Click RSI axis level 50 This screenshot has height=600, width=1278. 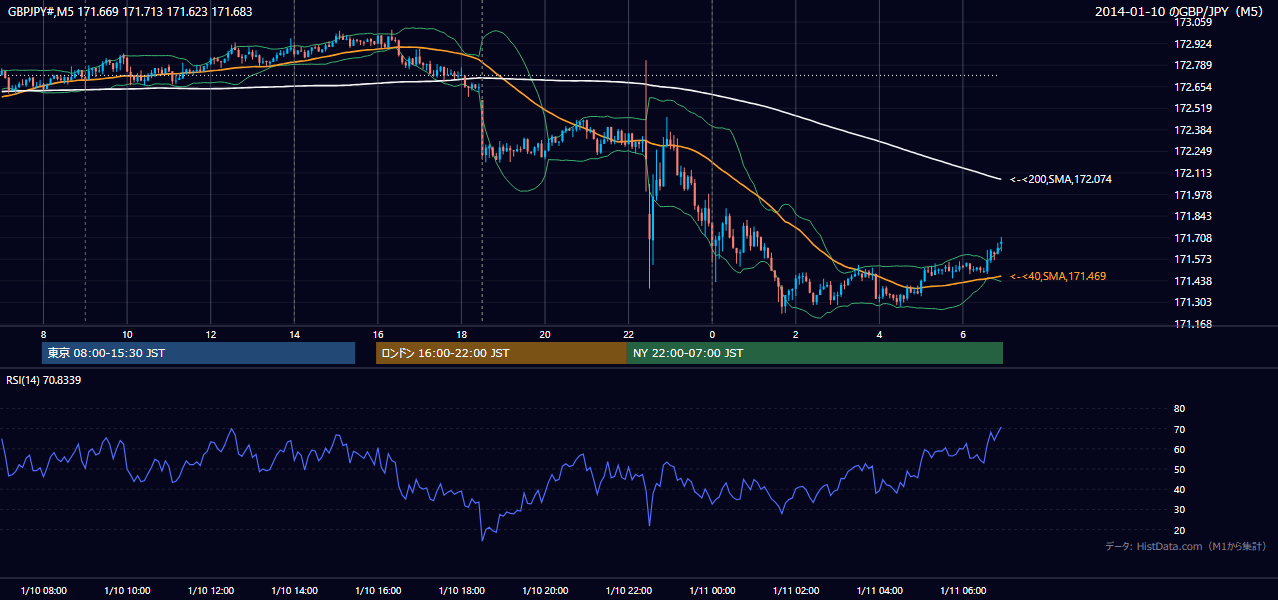[x=1180, y=469]
